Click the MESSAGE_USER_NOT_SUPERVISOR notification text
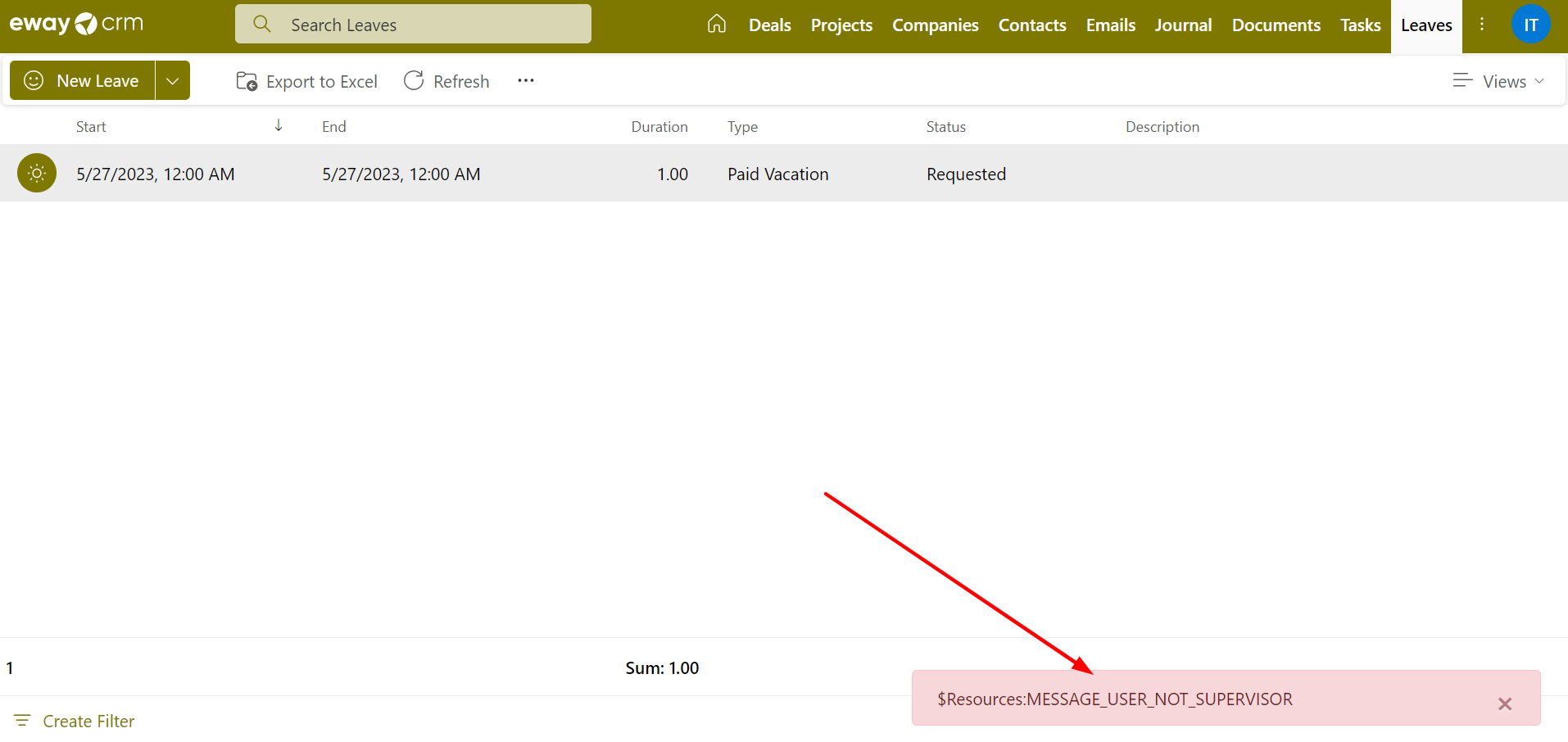The height and width of the screenshot is (742, 1568). pos(1114,699)
